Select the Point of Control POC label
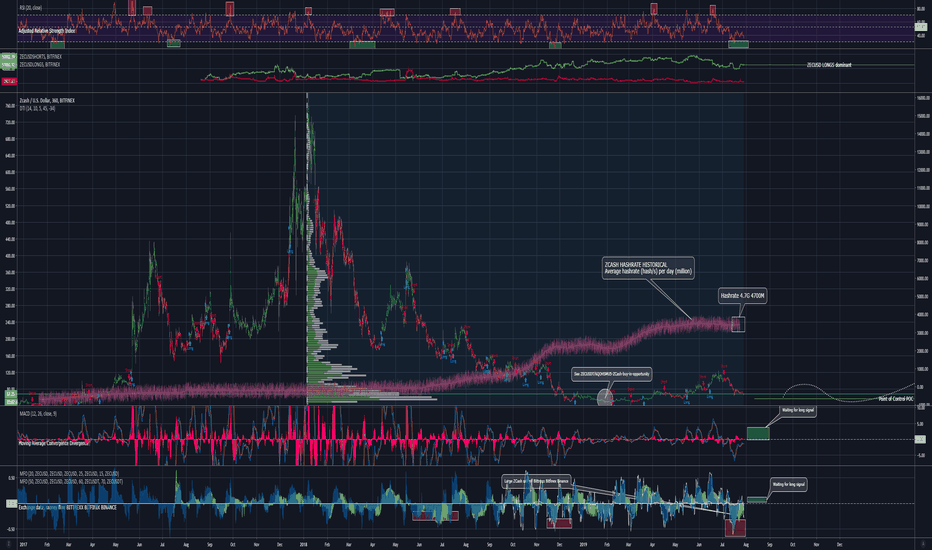This screenshot has width=932, height=550. coord(895,399)
